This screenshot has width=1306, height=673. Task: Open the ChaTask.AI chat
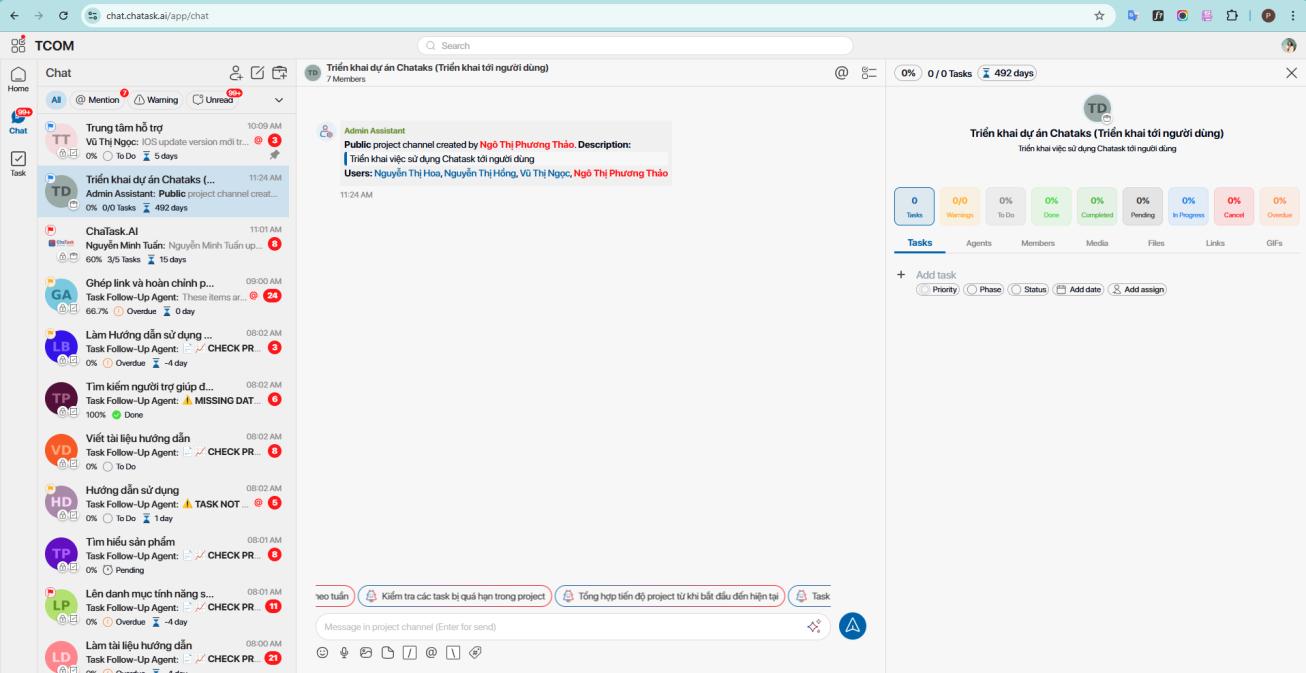(x=163, y=244)
